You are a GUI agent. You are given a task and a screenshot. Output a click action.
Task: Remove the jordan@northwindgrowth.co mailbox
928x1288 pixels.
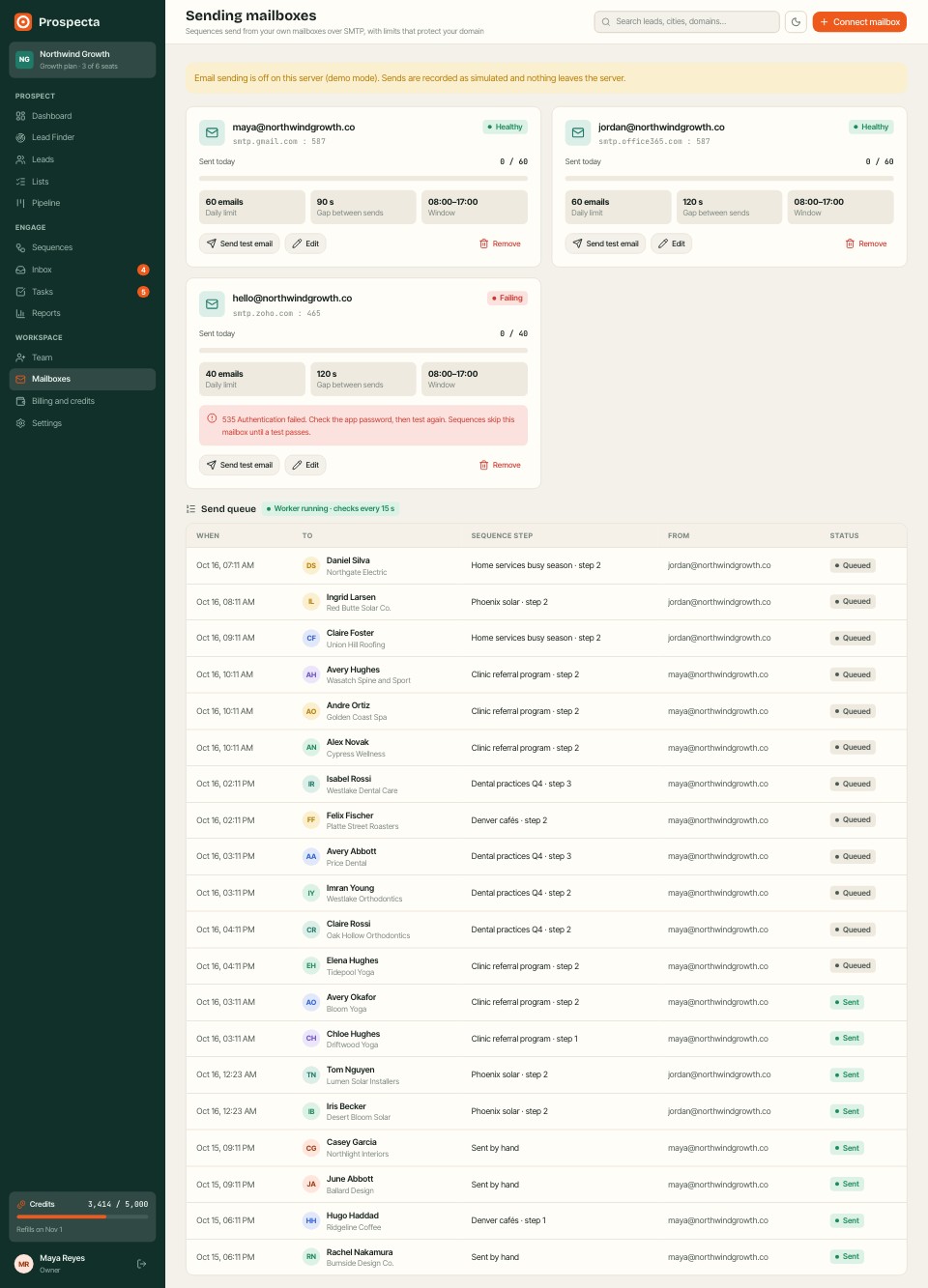pyautogui.click(x=866, y=243)
